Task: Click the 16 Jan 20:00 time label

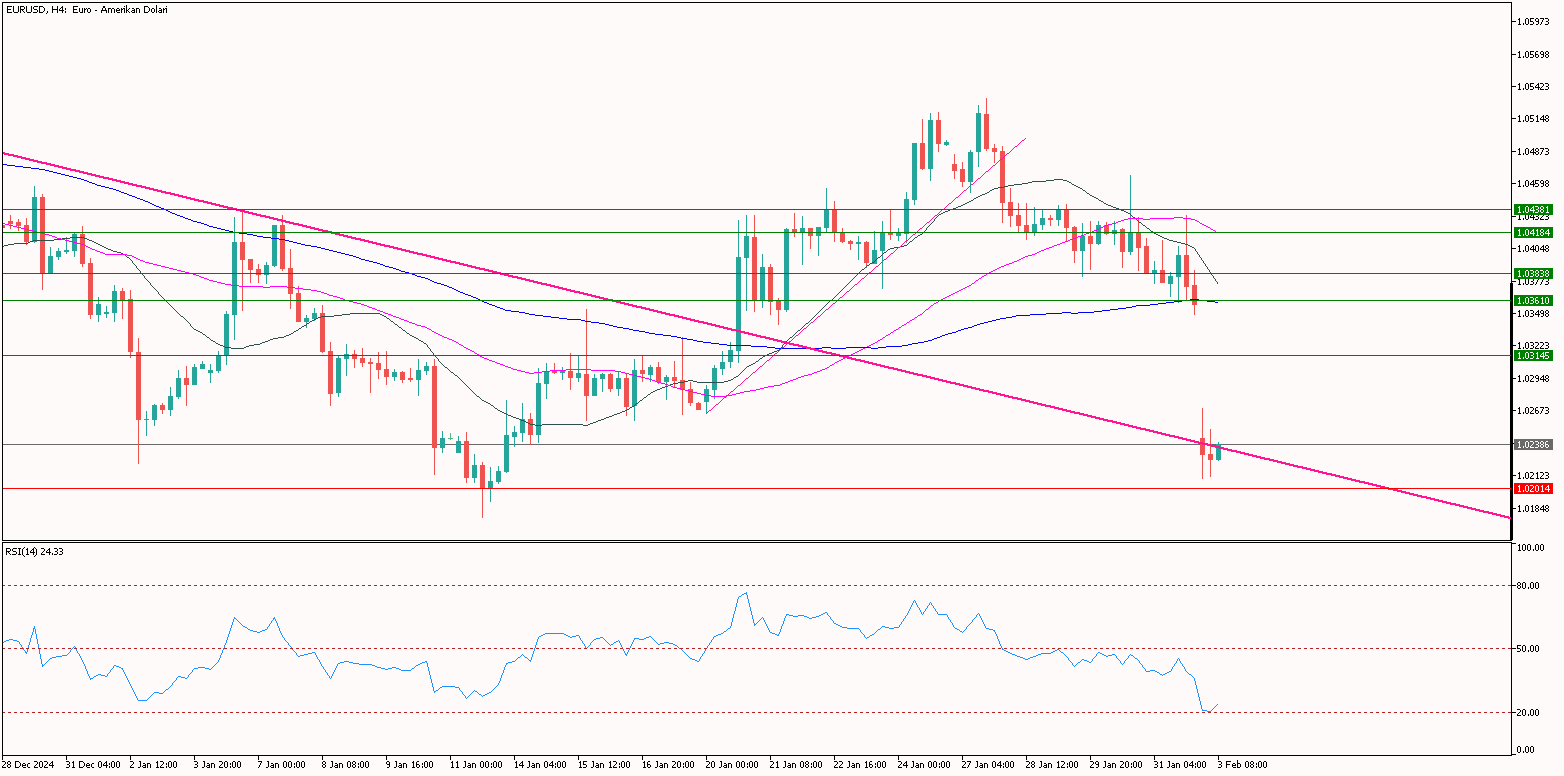Action: pos(668,765)
